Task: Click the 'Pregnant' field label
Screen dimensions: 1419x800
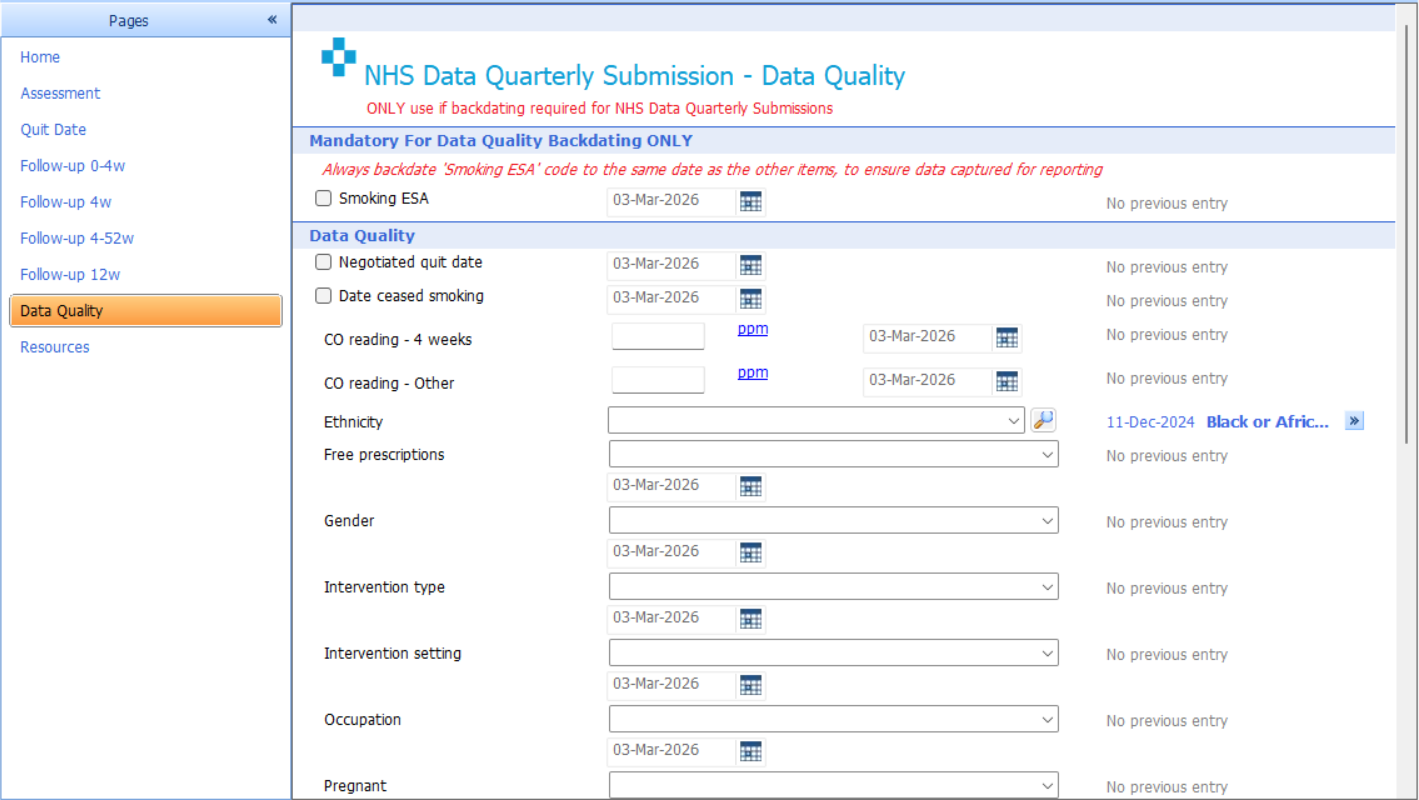Action: click(x=355, y=786)
